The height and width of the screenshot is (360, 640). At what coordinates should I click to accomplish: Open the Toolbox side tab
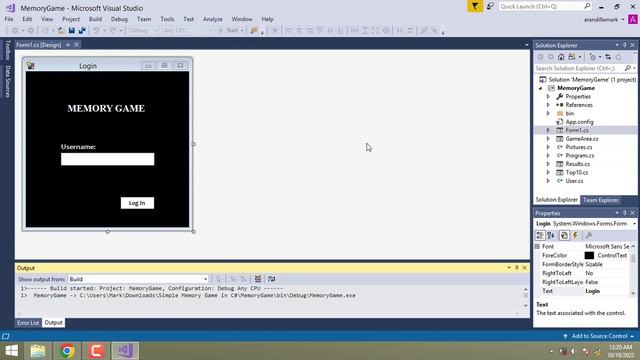(7, 50)
